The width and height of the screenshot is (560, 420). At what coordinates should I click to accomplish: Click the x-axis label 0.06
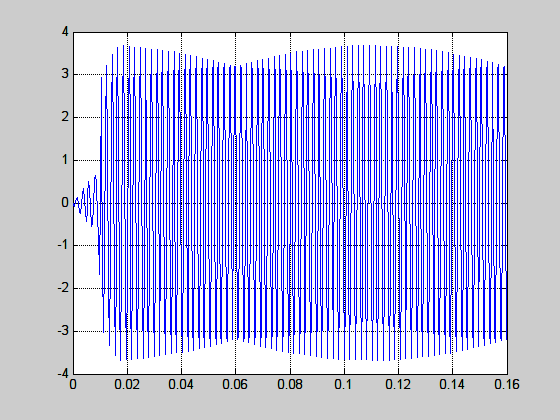(x=235, y=385)
